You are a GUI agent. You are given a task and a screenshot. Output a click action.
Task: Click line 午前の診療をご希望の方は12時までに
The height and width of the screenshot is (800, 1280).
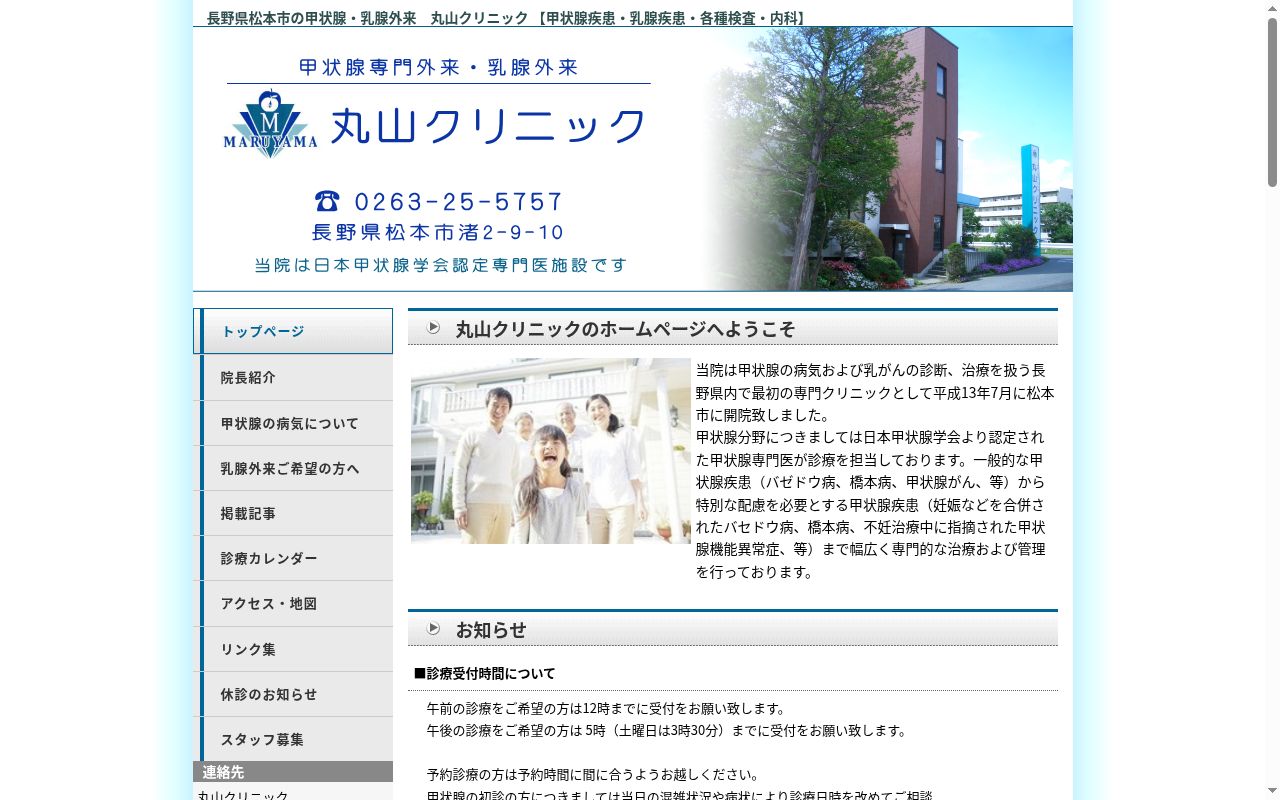pos(606,708)
